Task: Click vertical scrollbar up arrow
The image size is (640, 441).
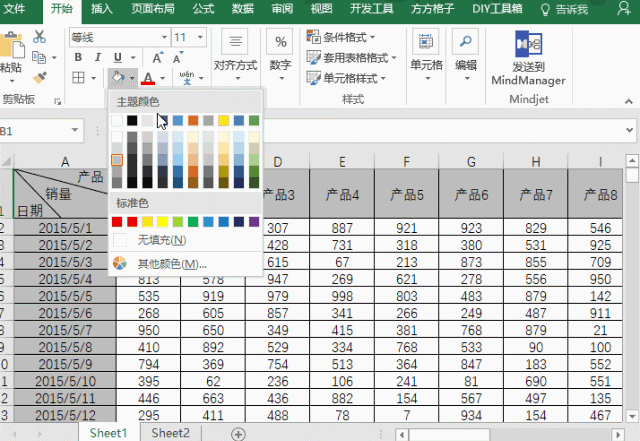Action: 632,161
